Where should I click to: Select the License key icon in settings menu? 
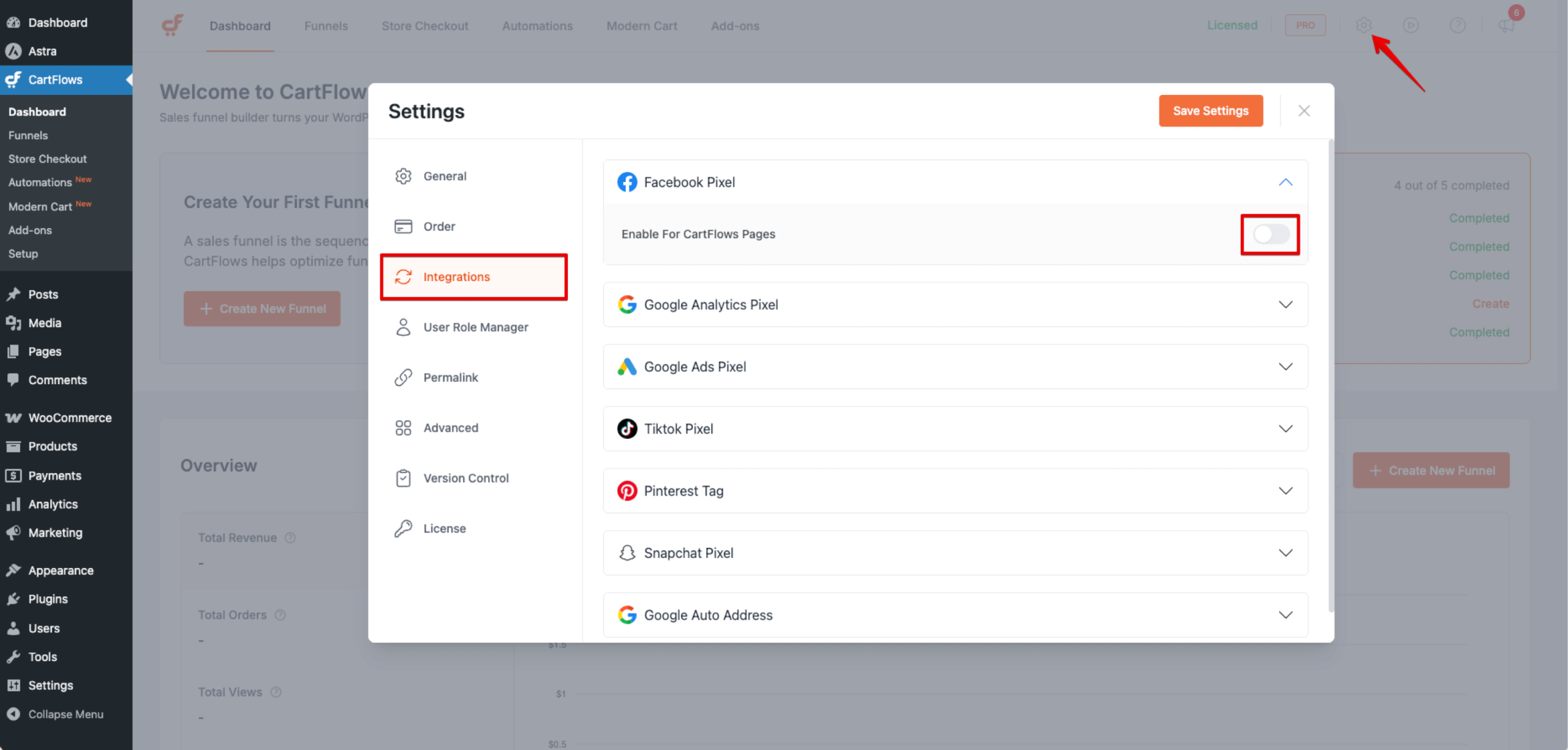[403, 528]
